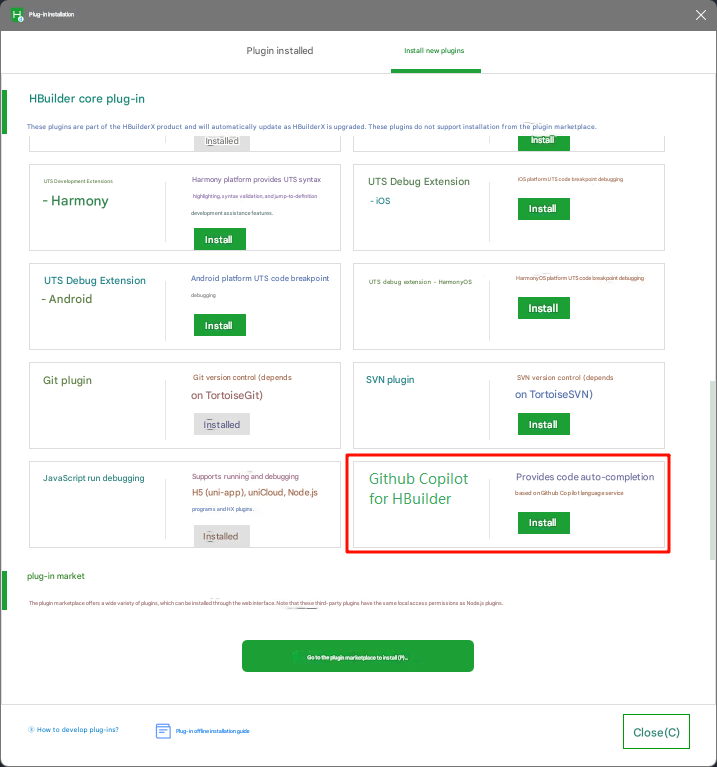Viewport: 717px width, 767px height.
Task: Select the Install new plugins tab
Action: pos(434,51)
